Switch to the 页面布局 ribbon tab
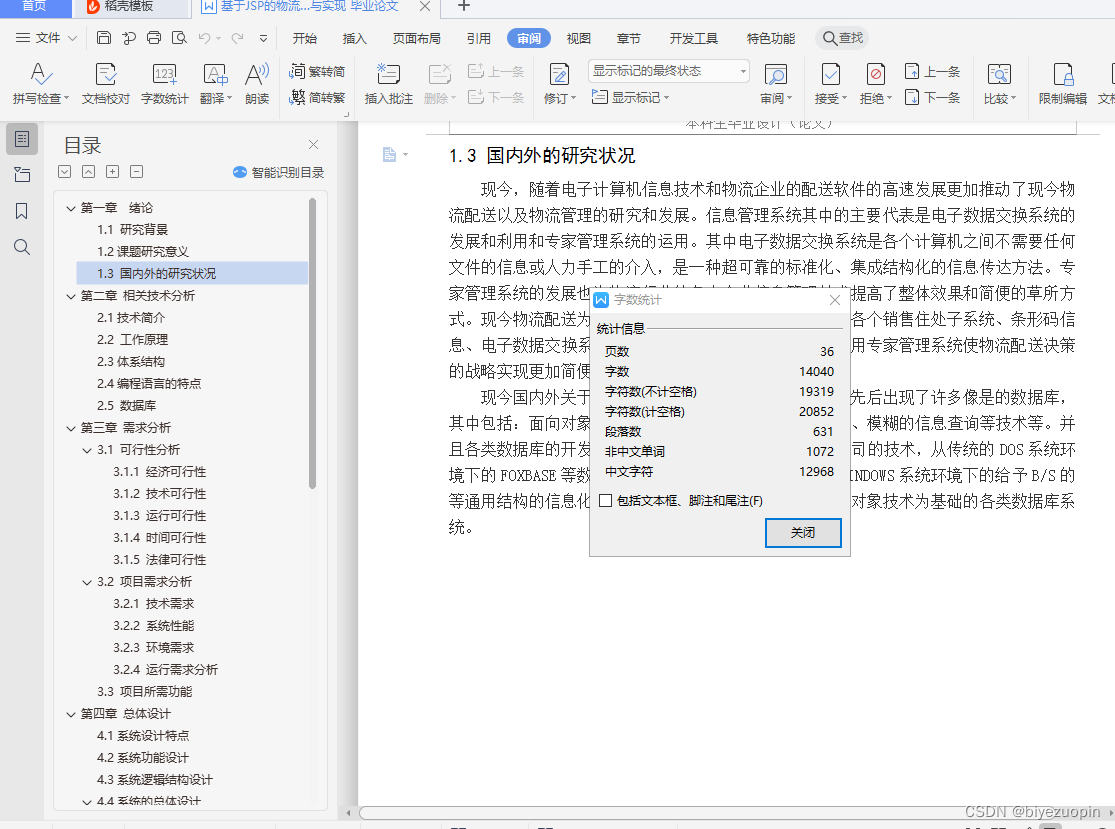Image resolution: width=1115 pixels, height=829 pixels. pyautogui.click(x=417, y=38)
